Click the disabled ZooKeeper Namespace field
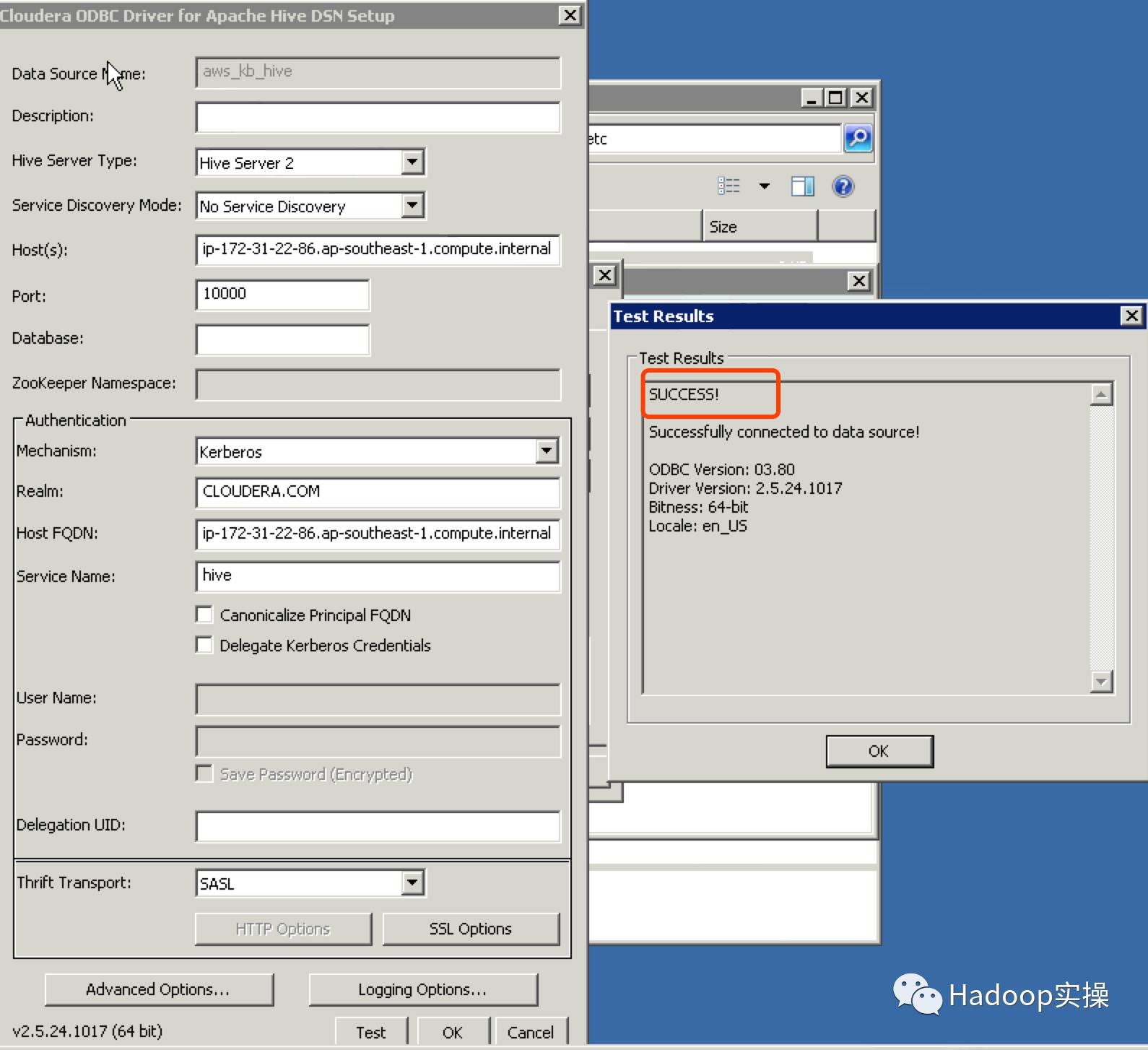 click(378, 384)
